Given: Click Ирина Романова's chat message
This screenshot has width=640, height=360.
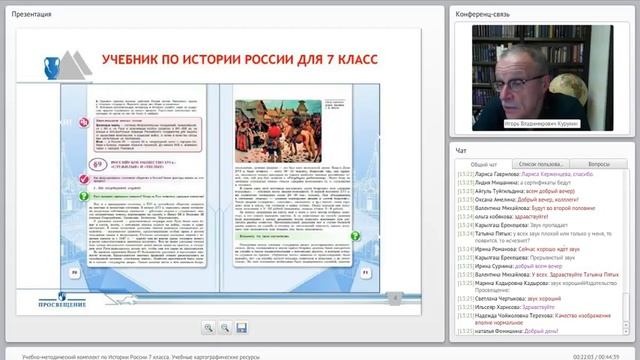Looking at the screenshot, I should pyautogui.click(x=518, y=249).
